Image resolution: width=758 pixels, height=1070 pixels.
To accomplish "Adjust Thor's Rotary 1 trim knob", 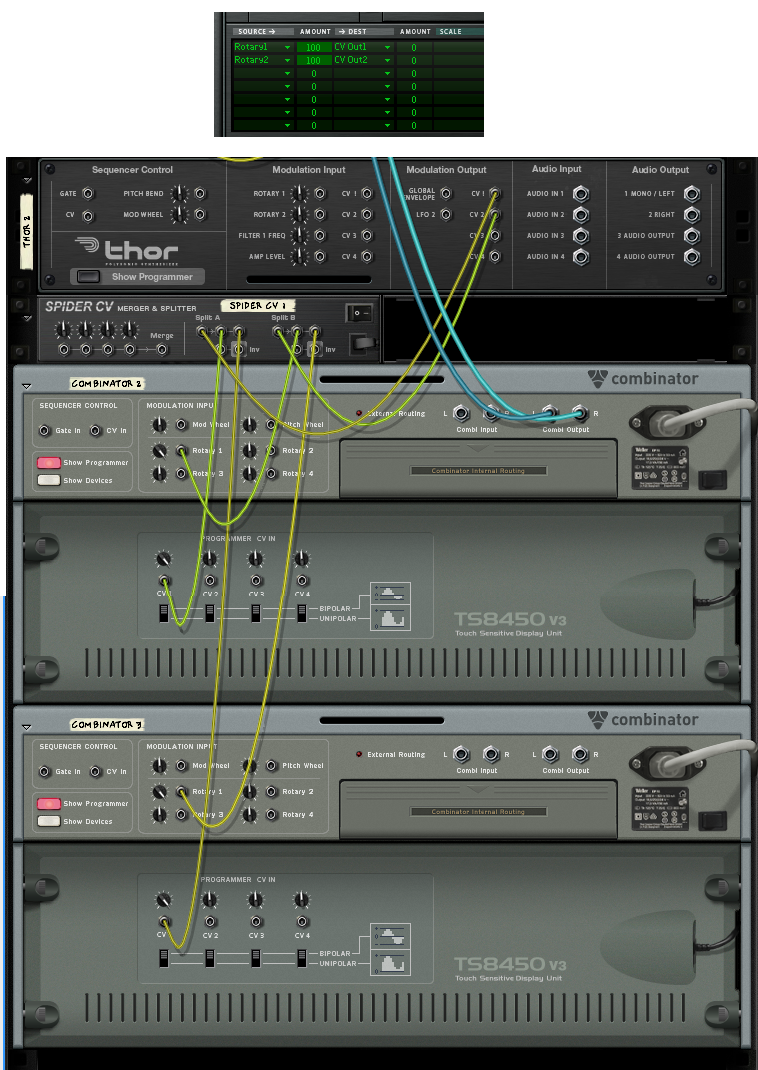I will click(x=299, y=194).
